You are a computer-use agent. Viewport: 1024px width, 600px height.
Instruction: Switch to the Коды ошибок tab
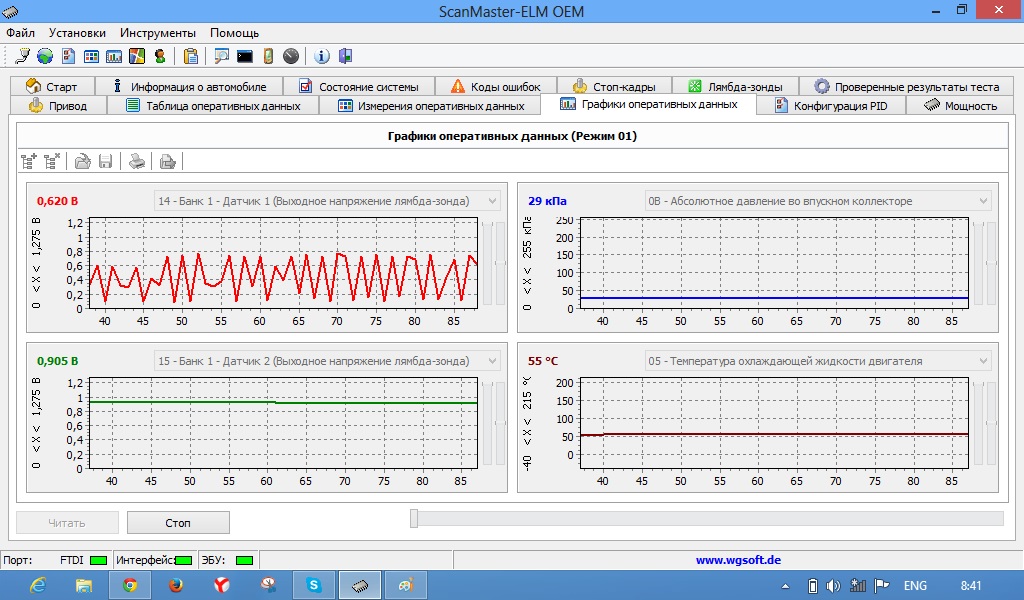[x=495, y=87]
